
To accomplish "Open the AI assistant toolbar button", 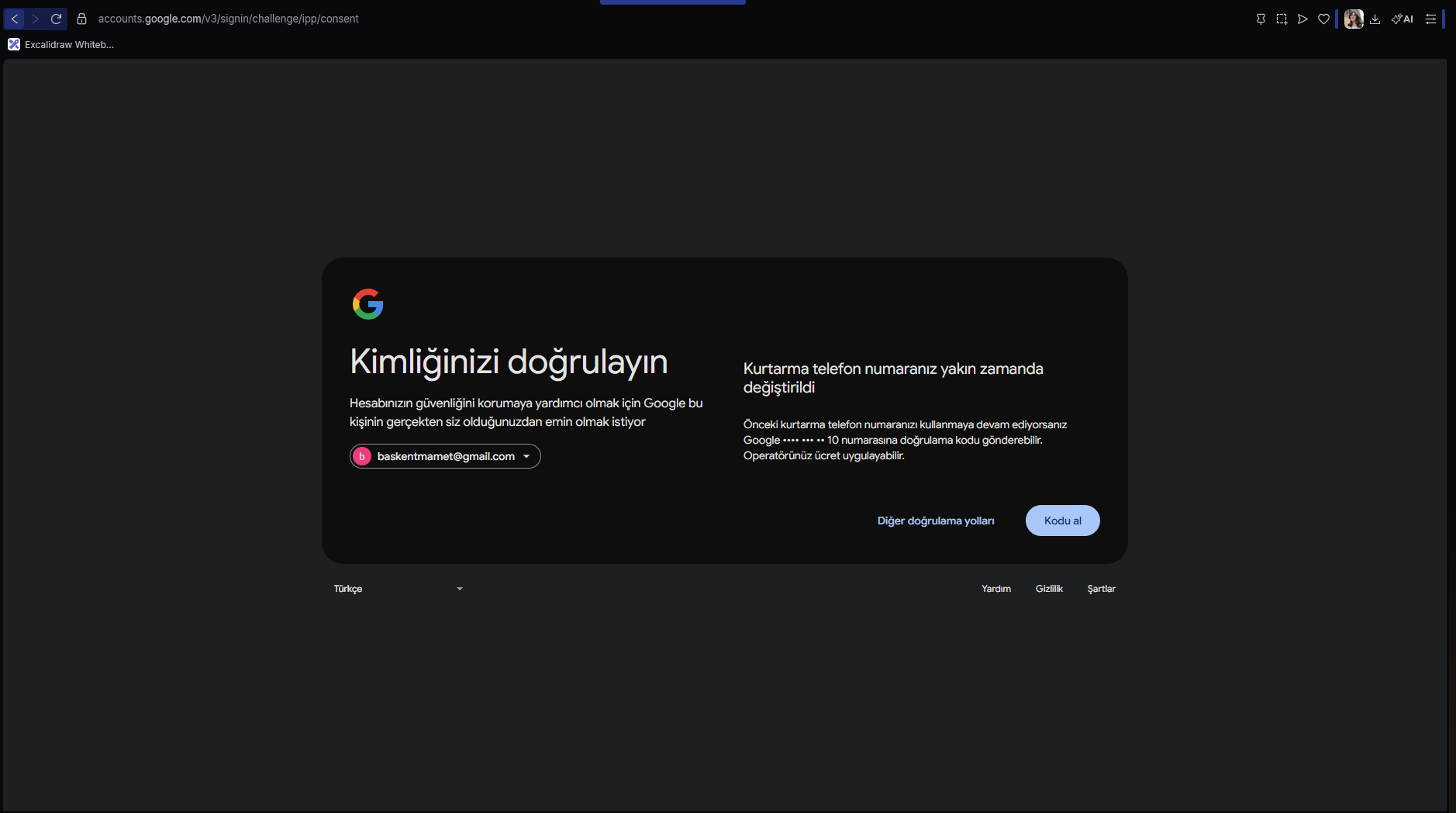I will (1403, 19).
